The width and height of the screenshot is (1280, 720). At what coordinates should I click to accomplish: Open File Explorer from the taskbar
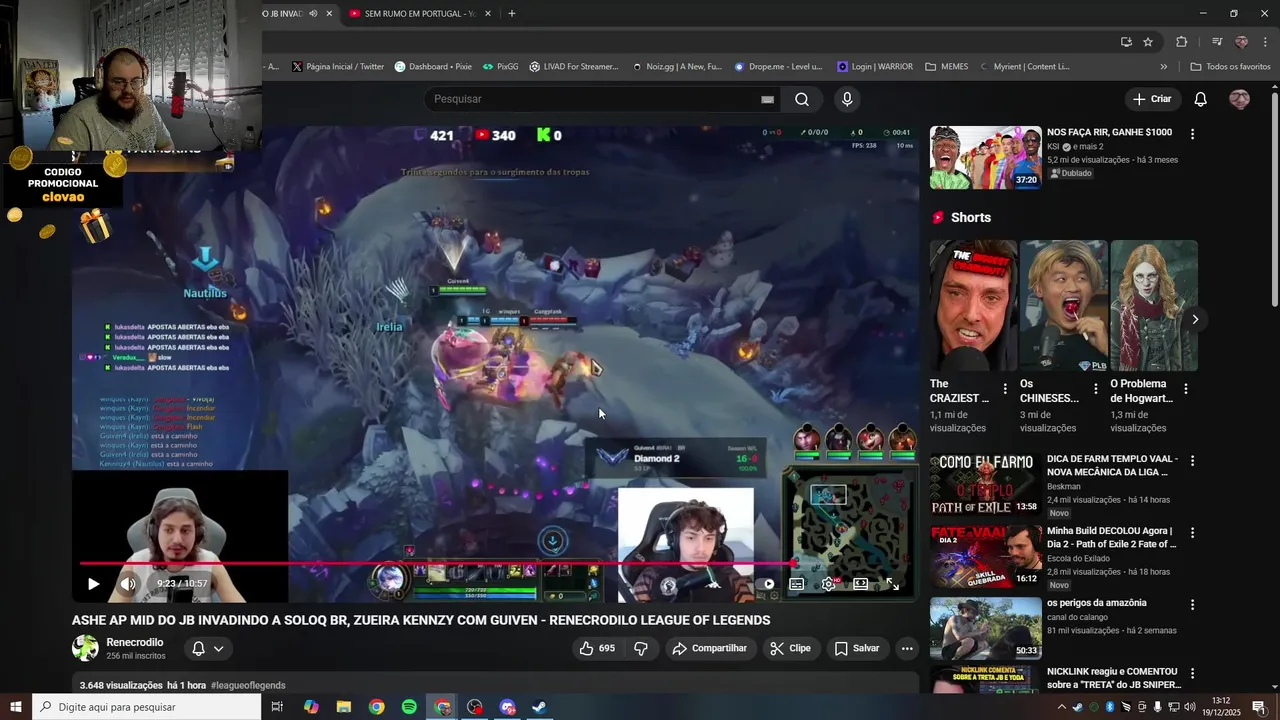(x=343, y=707)
